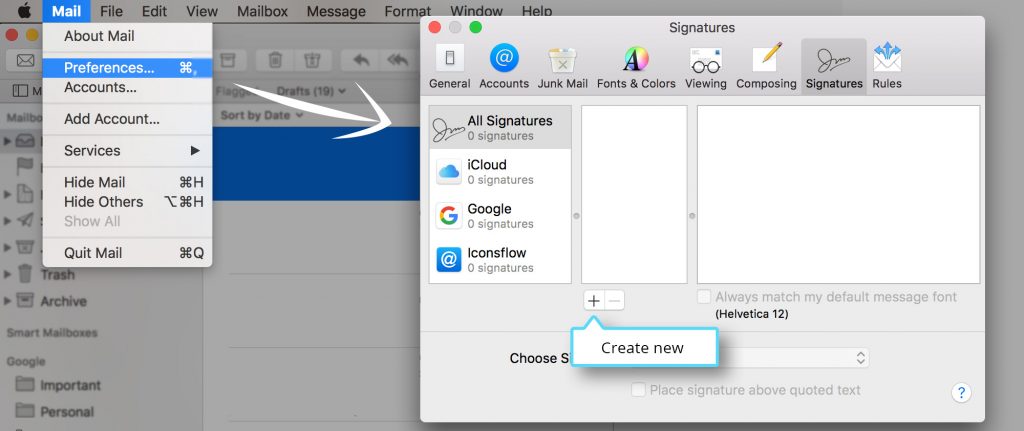The image size is (1024, 431).
Task: Choose Quit Mail from Mail menu
Action: click(127, 253)
